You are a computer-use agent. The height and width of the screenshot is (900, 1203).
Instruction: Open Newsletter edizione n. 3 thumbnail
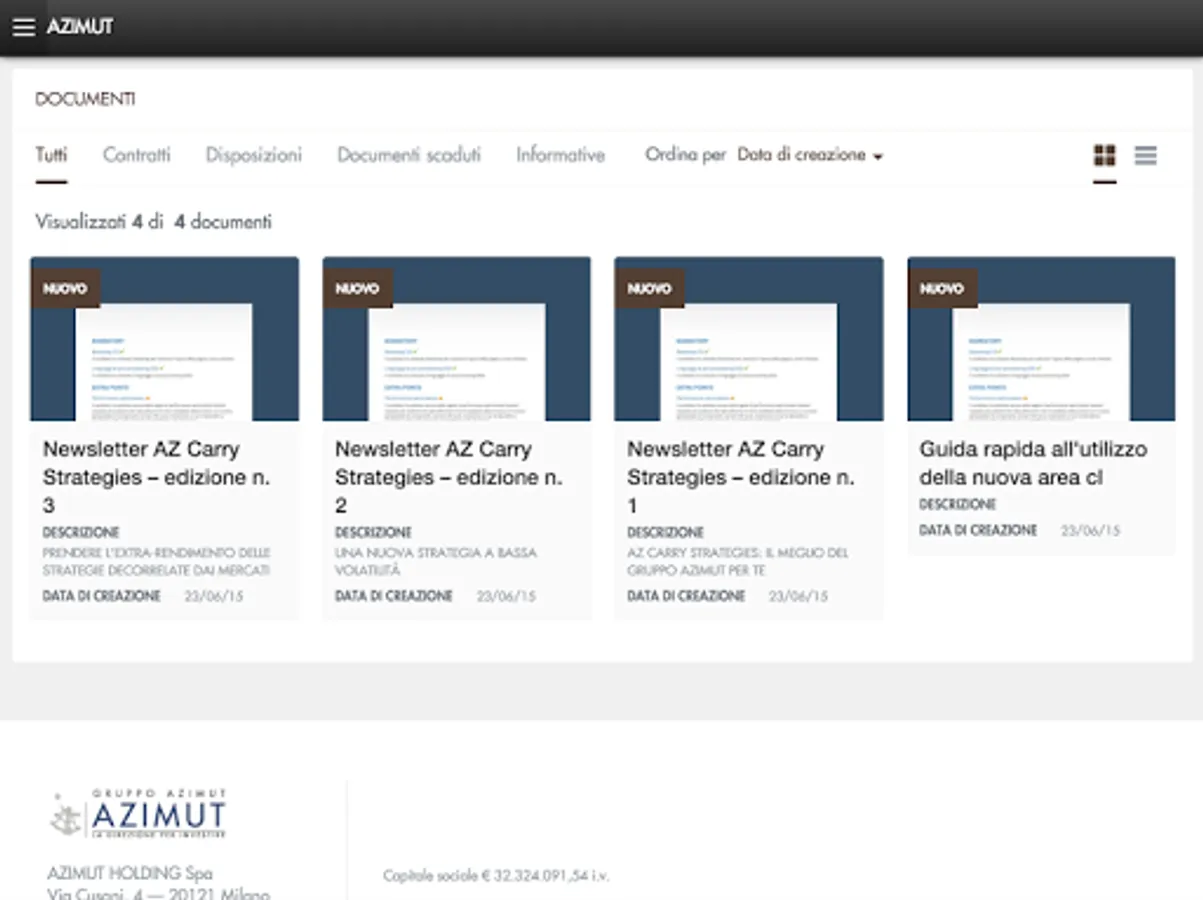point(164,339)
